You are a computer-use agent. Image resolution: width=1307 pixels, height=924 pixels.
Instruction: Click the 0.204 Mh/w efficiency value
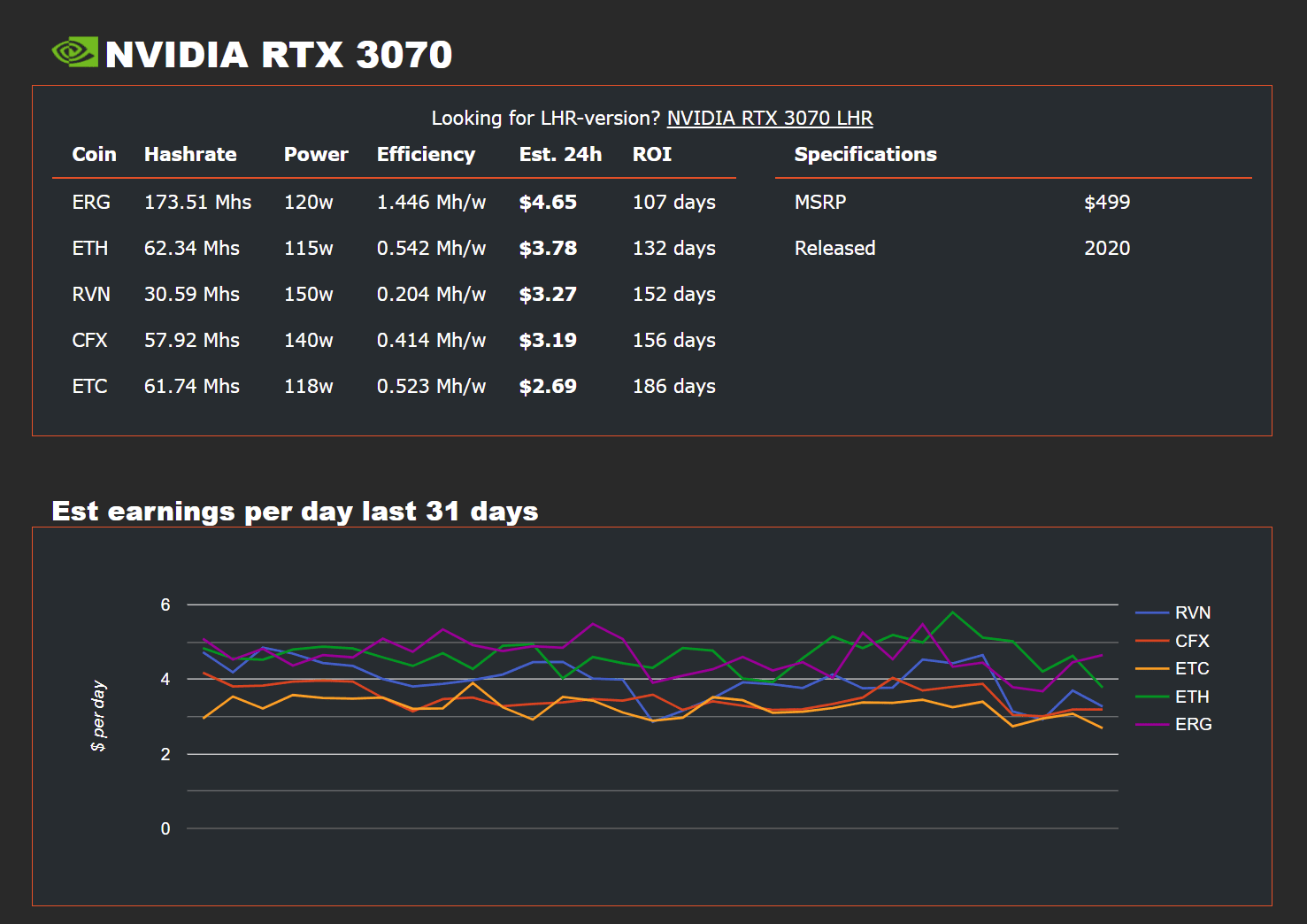coord(432,294)
